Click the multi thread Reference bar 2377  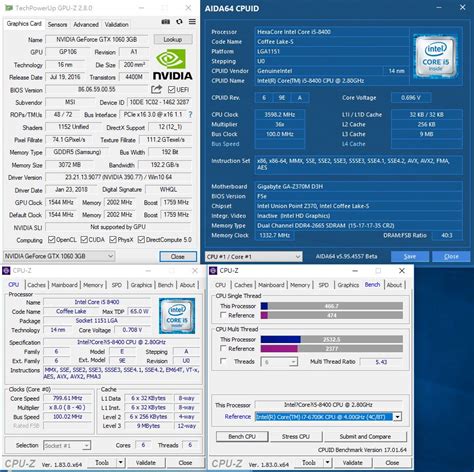point(332,349)
